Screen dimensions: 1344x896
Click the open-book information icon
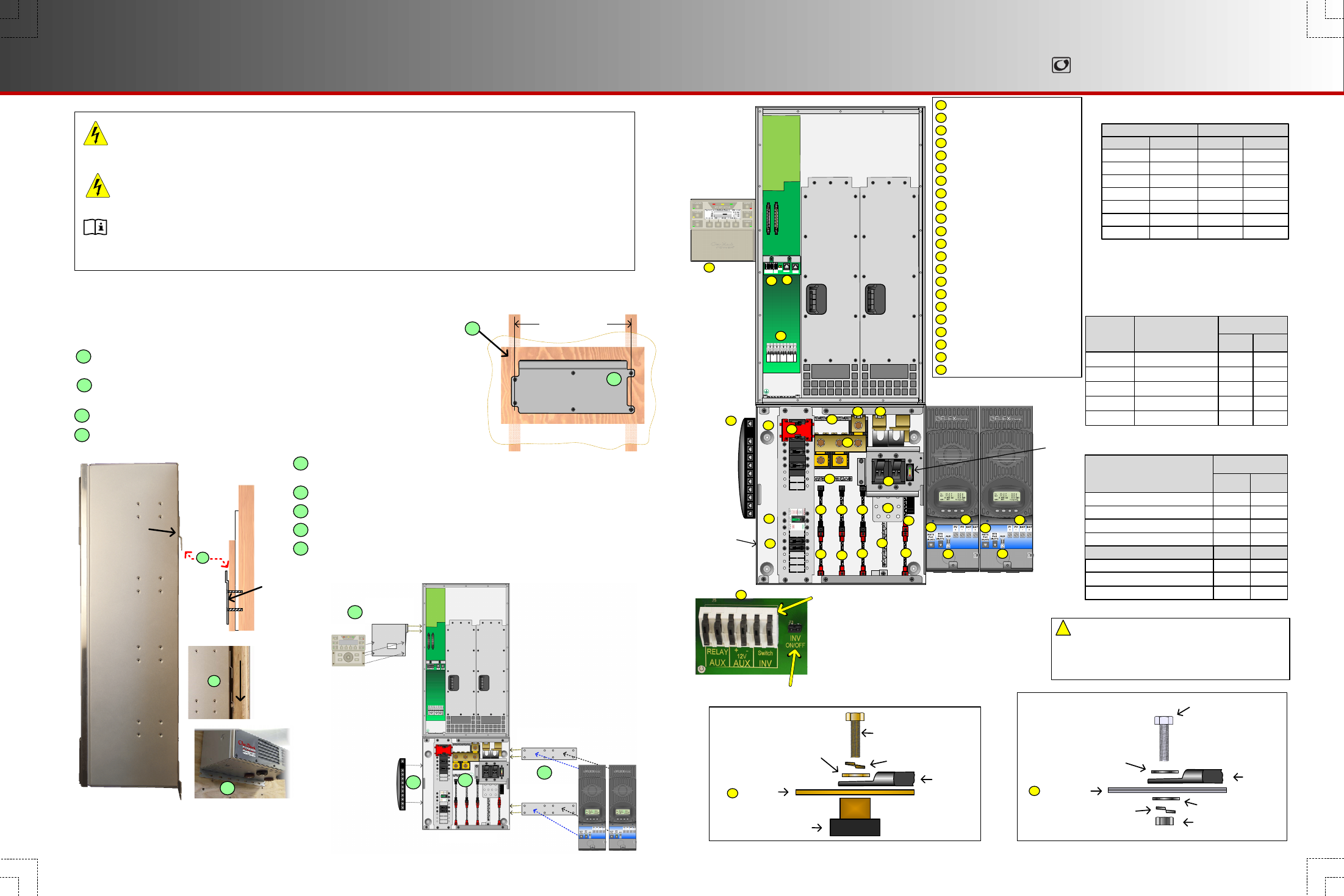(95, 228)
